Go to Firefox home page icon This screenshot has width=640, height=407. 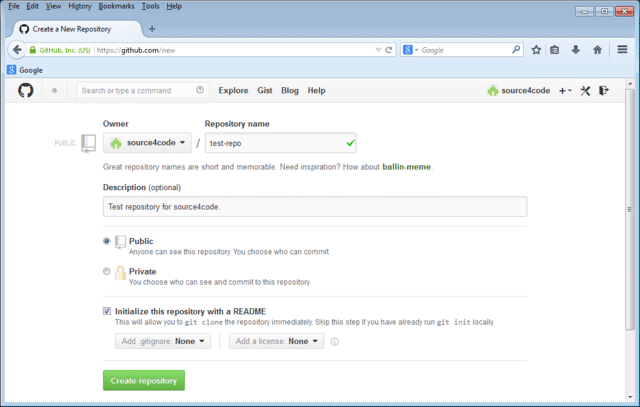click(x=597, y=50)
